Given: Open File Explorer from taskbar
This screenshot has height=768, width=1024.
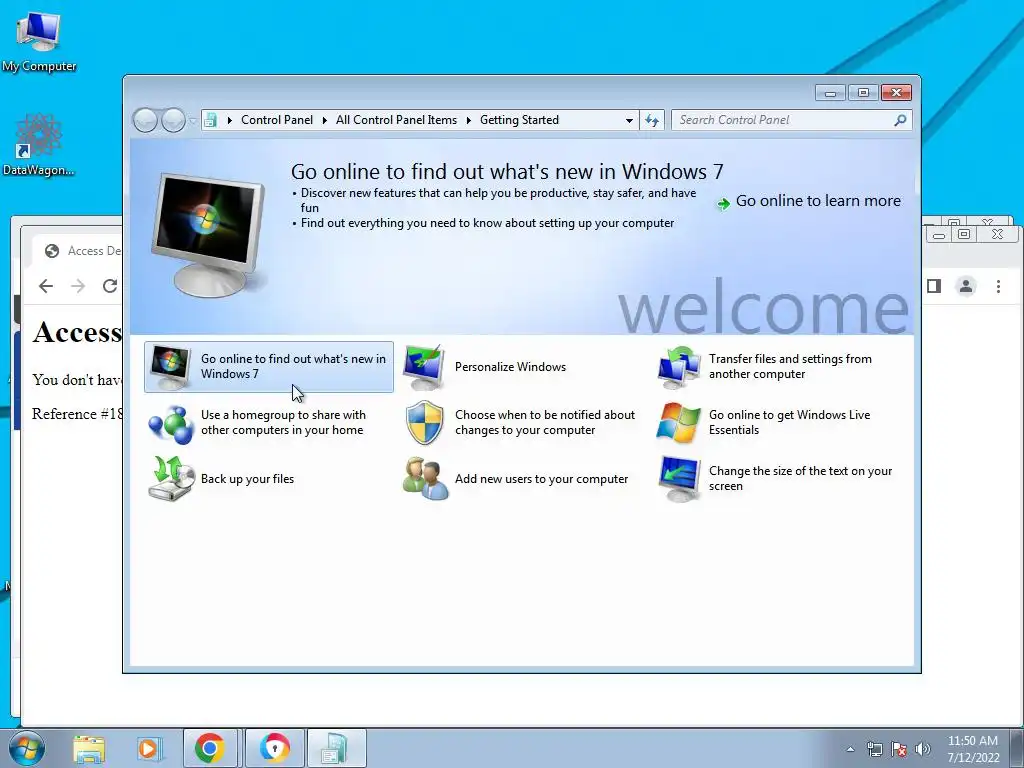Looking at the screenshot, I should tap(89, 748).
